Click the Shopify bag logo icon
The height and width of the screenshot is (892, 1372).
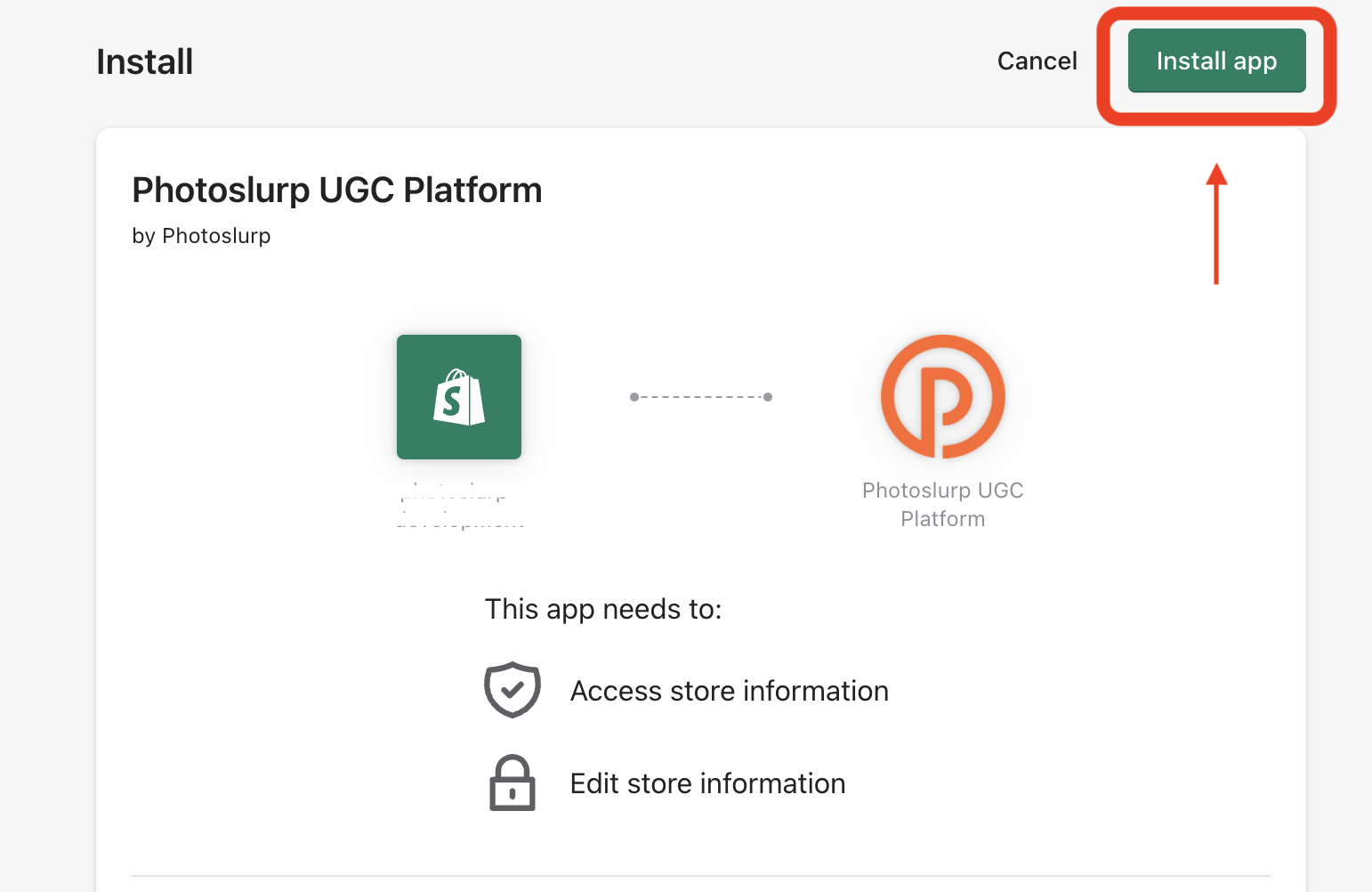point(459,397)
